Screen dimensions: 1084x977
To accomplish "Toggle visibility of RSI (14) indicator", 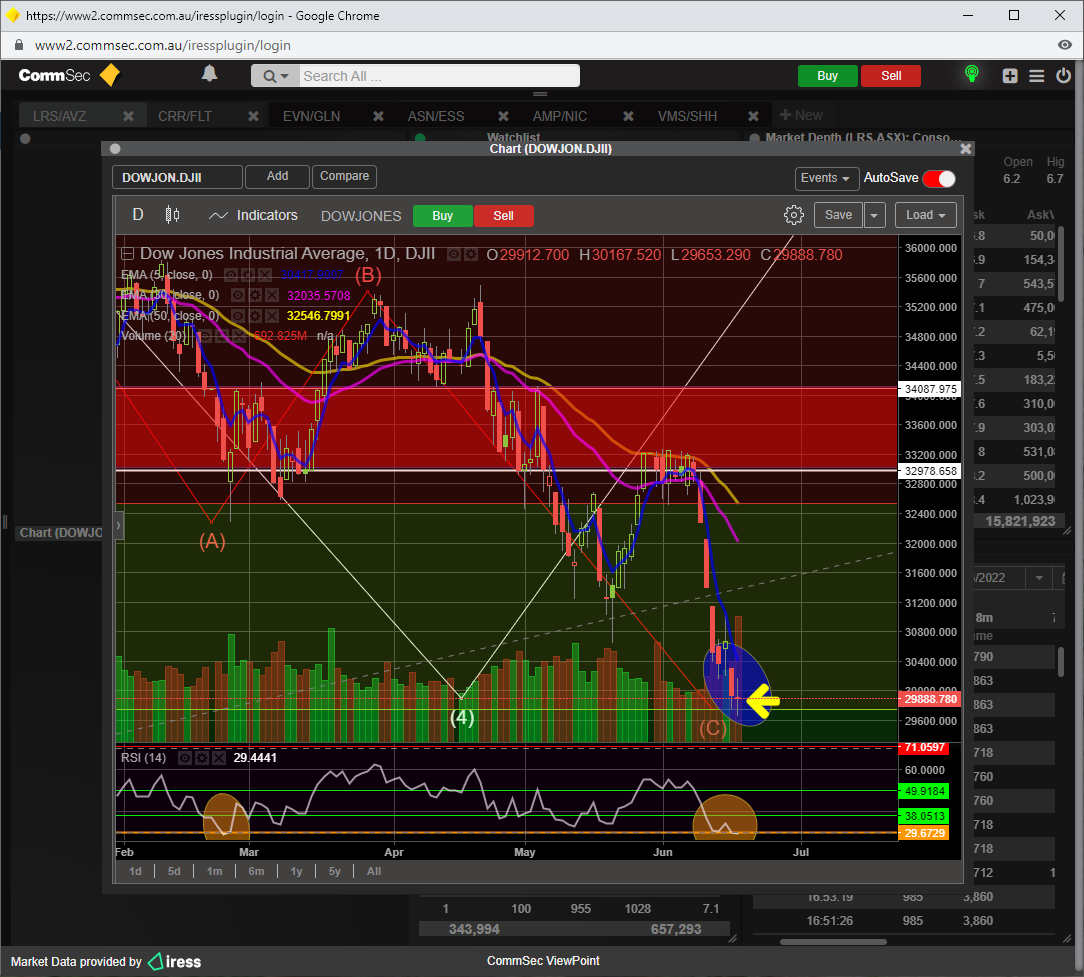I will click(185, 758).
